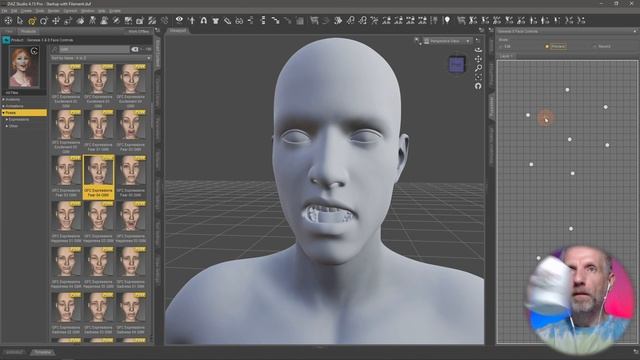Click the teal product icon in the panel header
Viewport: 640px width, 360px height.
tap(6, 40)
